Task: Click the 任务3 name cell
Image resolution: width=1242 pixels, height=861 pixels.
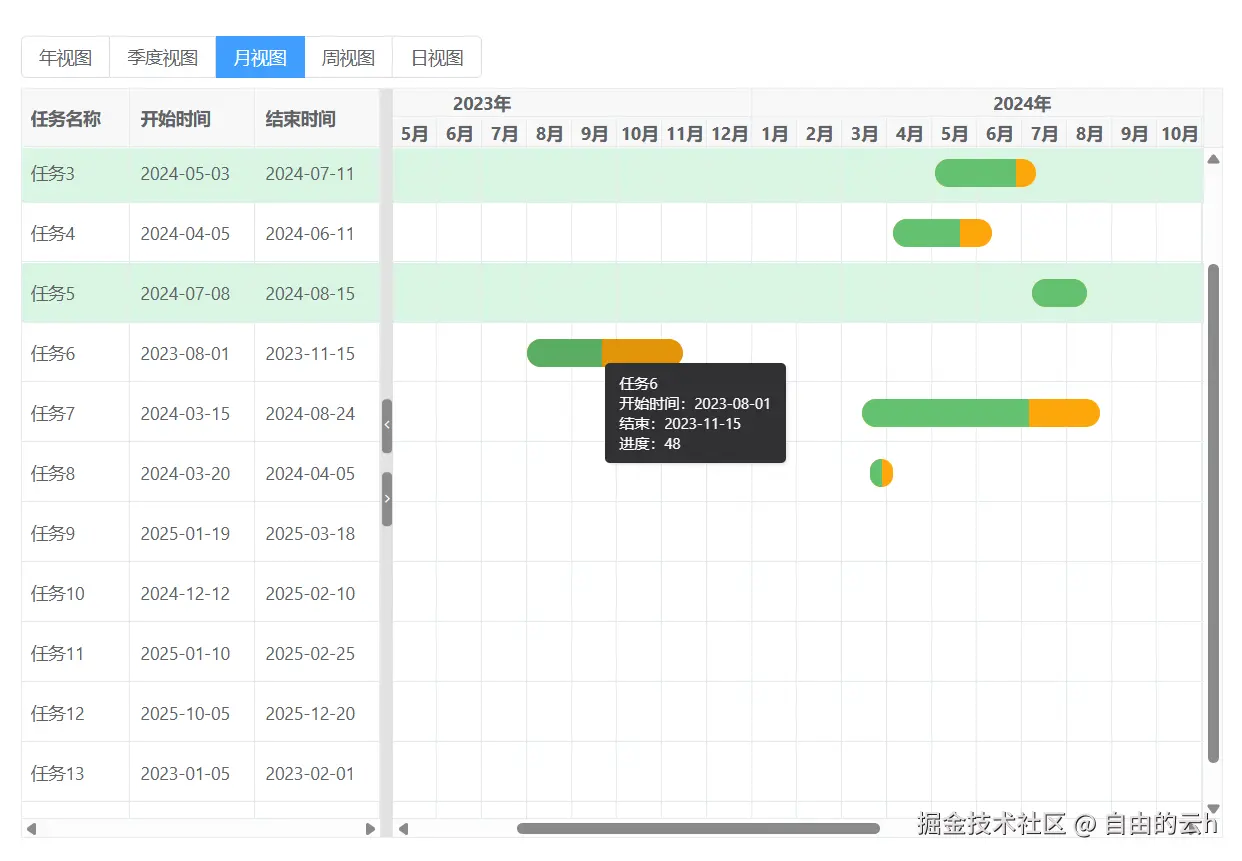Action: (x=75, y=173)
